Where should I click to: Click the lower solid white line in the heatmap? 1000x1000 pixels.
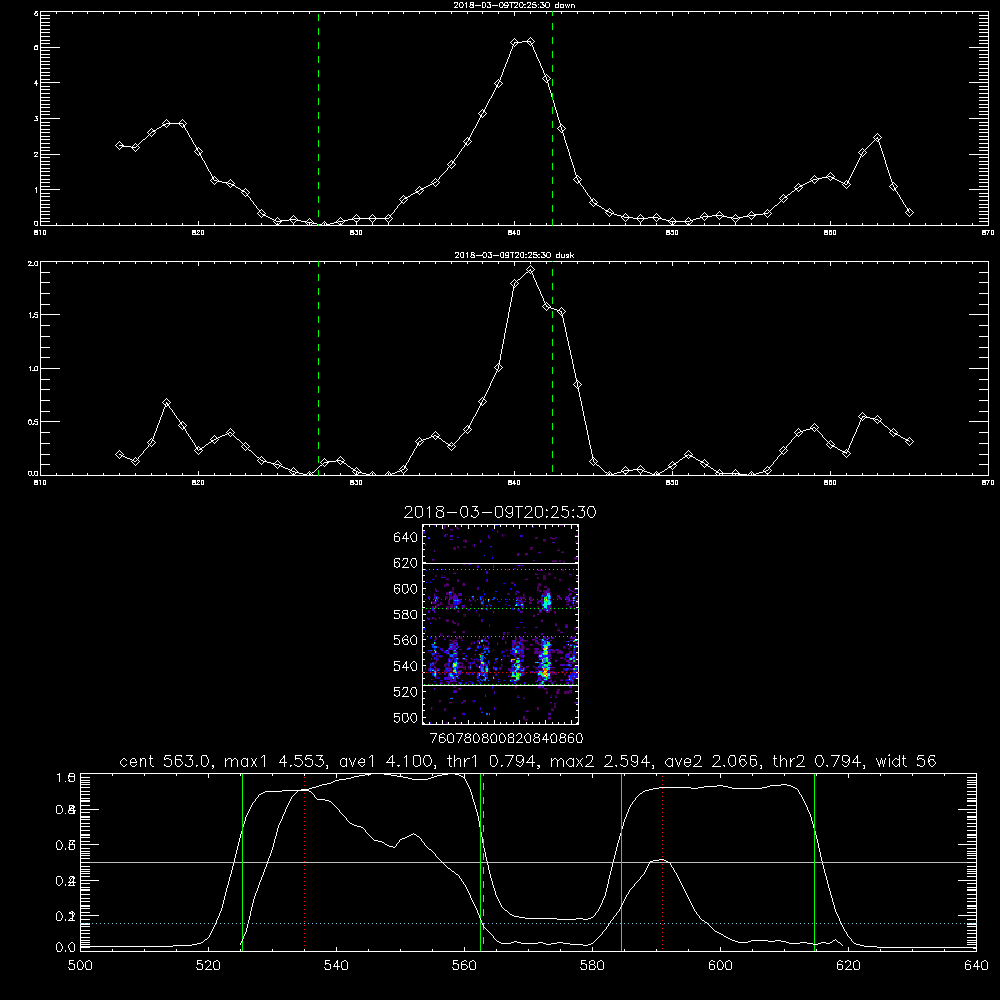[501, 685]
